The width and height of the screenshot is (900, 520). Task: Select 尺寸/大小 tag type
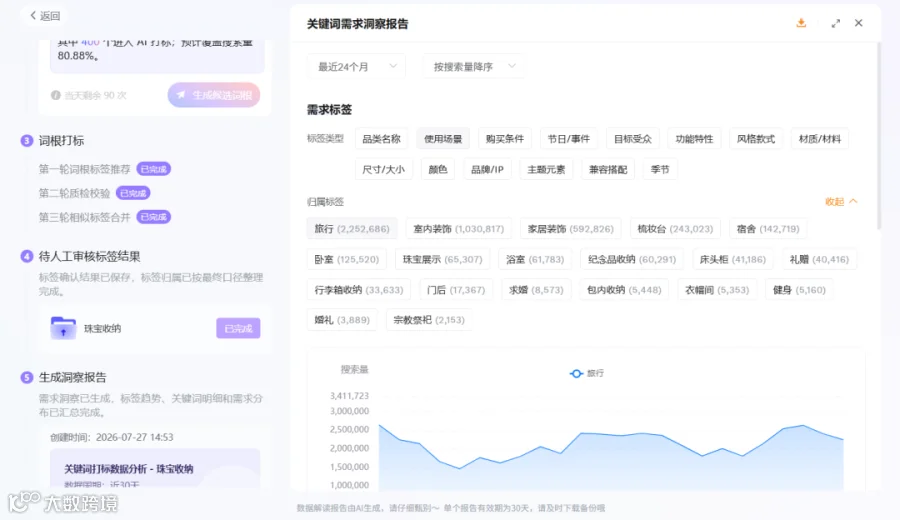coord(383,169)
